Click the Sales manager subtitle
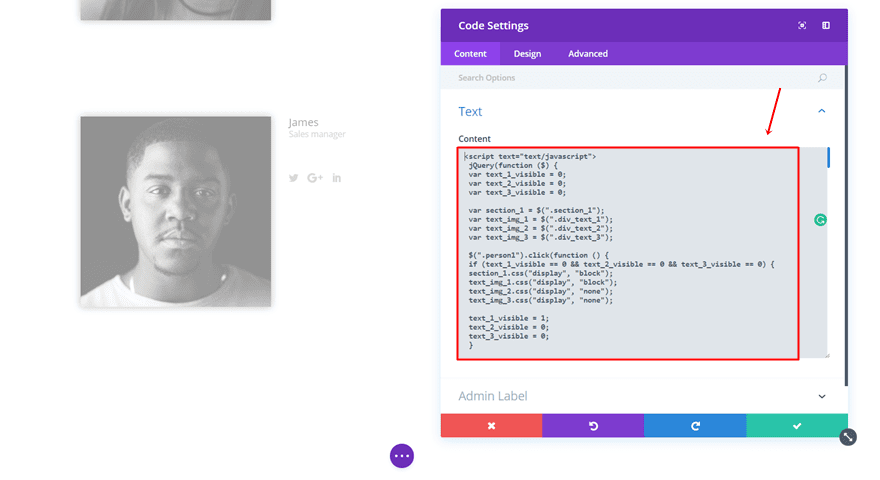This screenshot has height=480, width=880. (x=317, y=134)
